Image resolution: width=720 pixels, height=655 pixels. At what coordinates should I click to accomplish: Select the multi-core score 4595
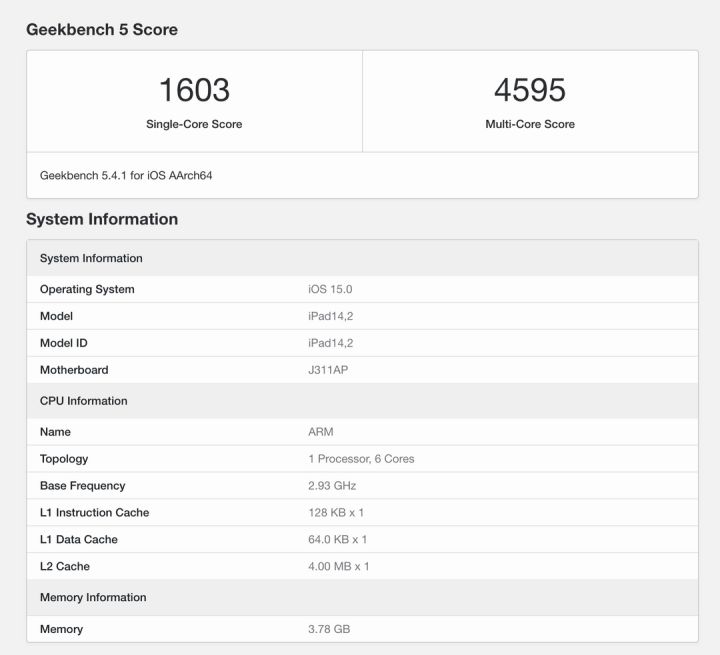[530, 90]
